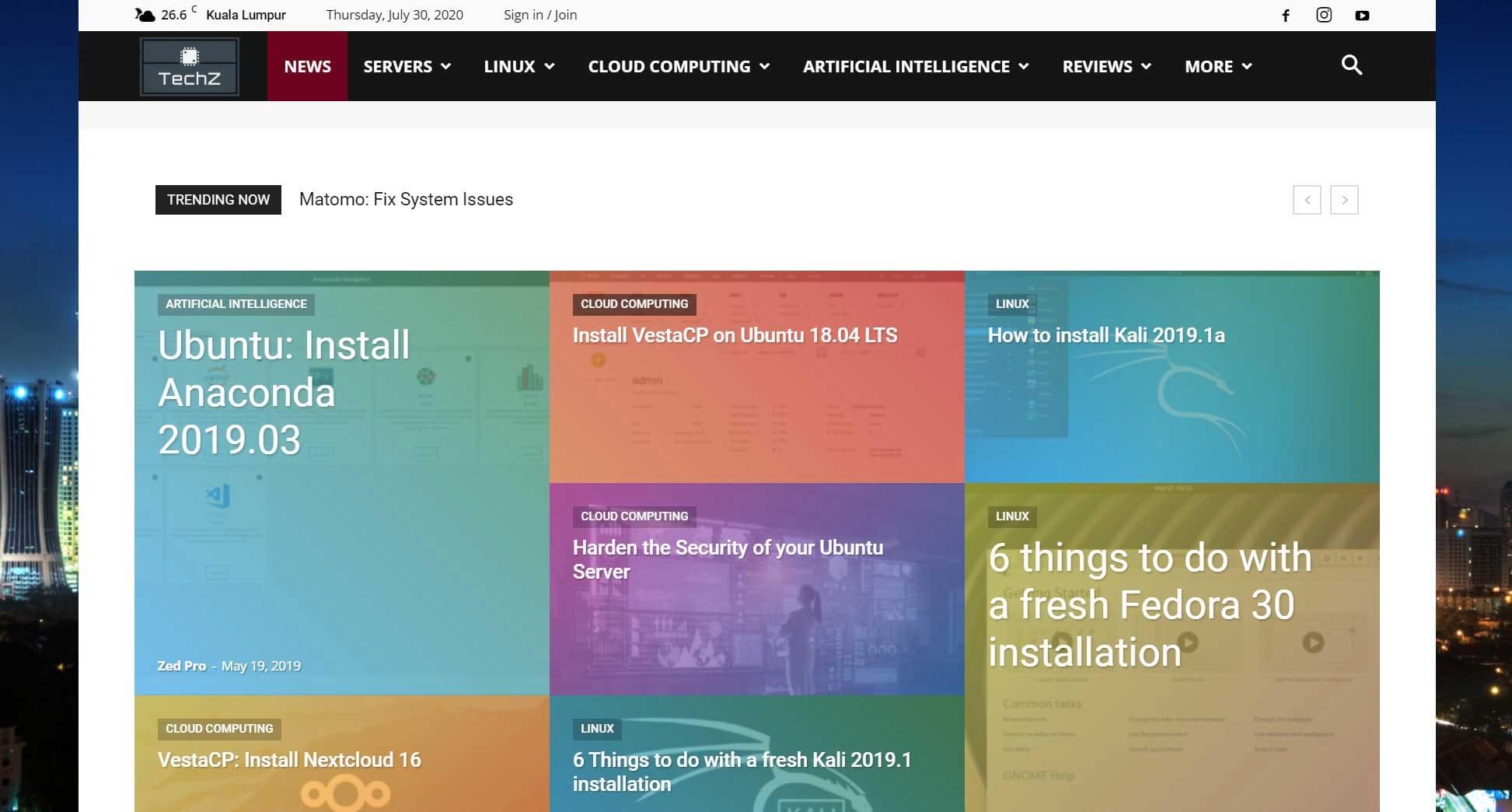Open Install VestaCP on Ubuntu 18.04 LTS
The height and width of the screenshot is (812, 1512).
[735, 335]
